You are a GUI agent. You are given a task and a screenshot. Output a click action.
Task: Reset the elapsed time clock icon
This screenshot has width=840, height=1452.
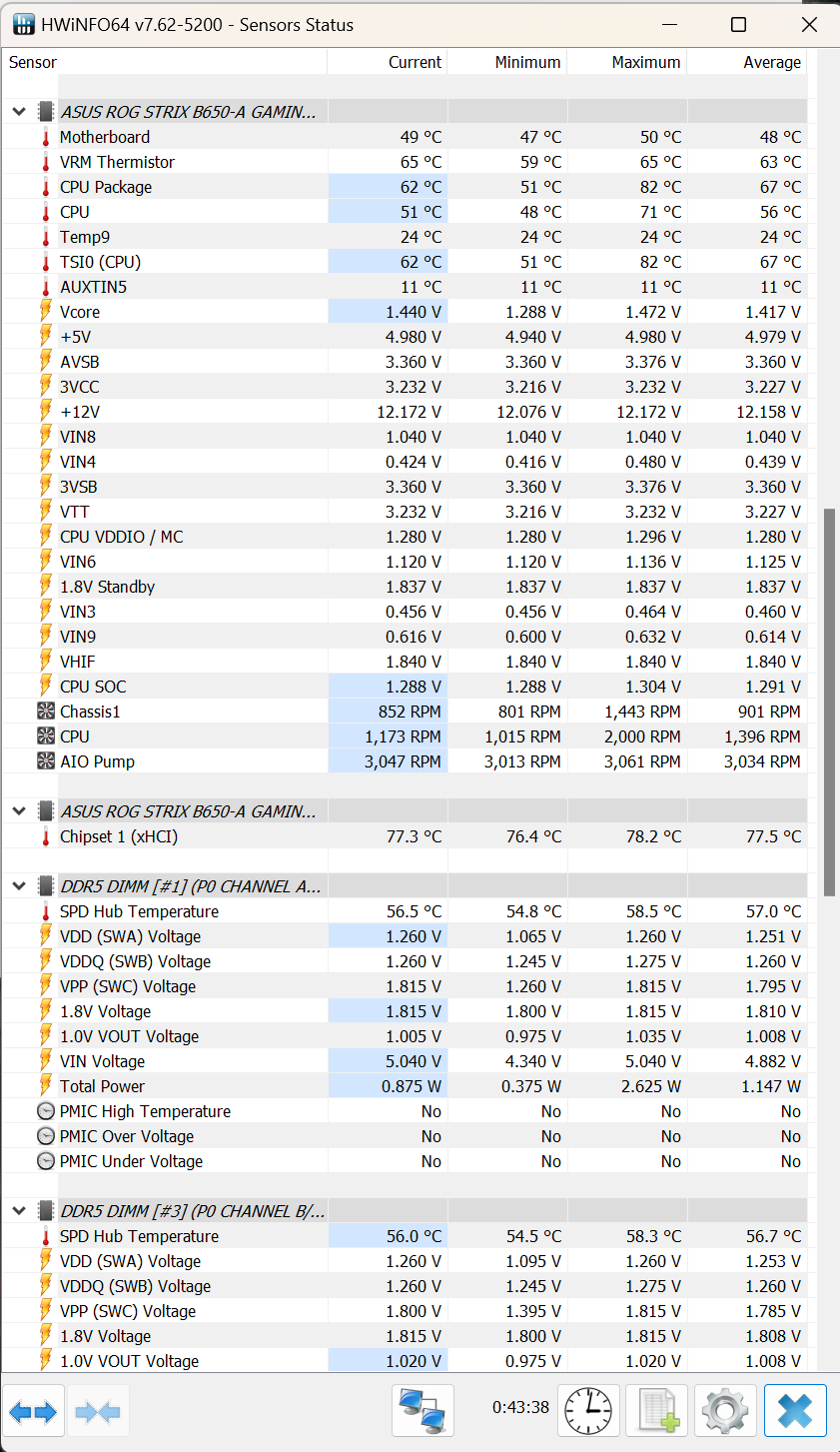click(x=589, y=1411)
